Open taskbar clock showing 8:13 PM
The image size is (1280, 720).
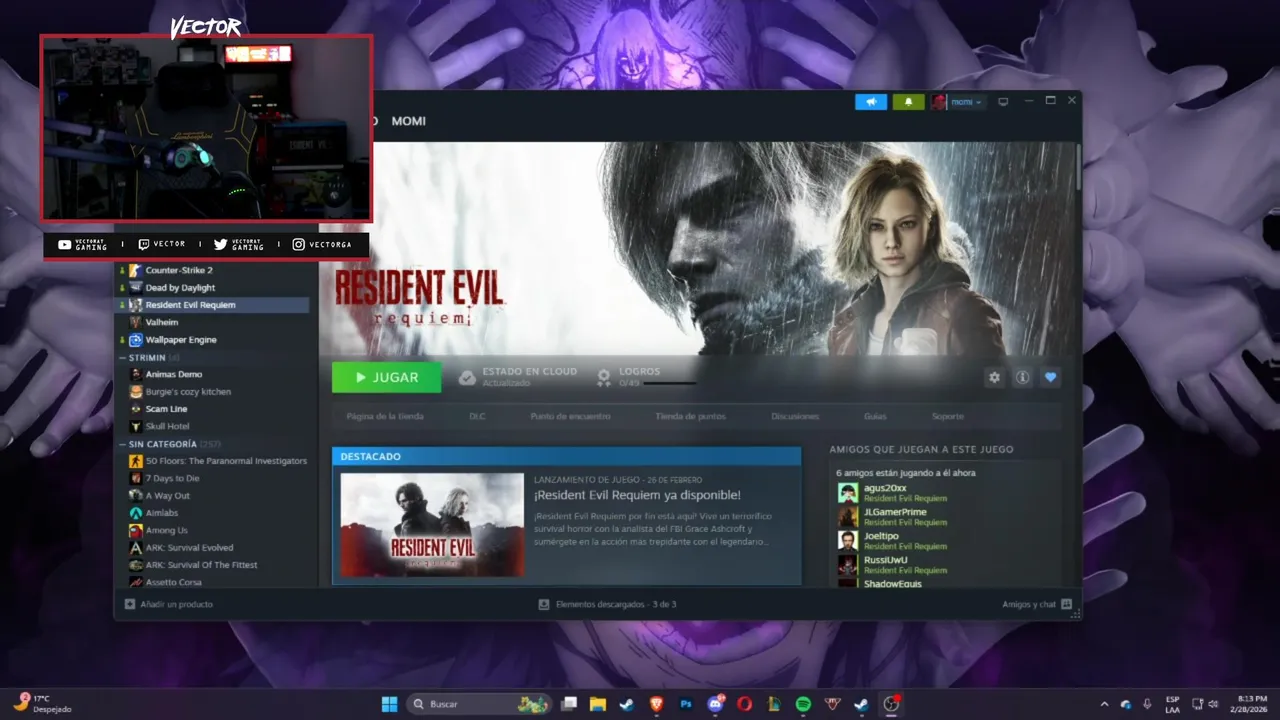[1251, 704]
